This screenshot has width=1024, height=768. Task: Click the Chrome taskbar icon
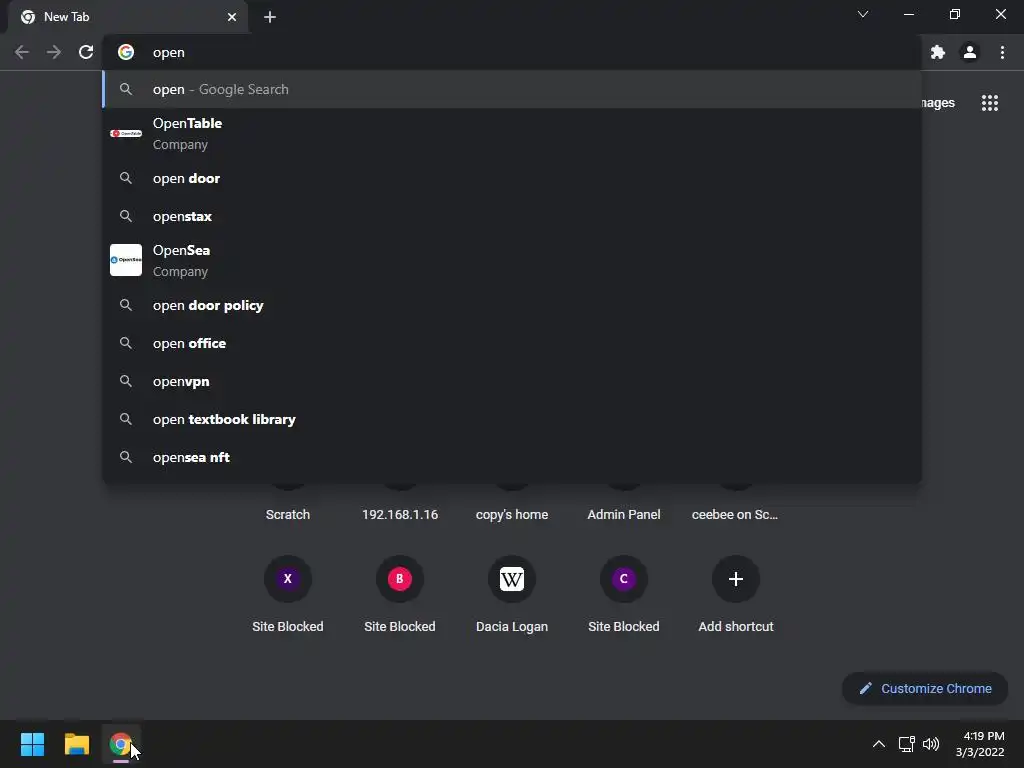(x=121, y=744)
